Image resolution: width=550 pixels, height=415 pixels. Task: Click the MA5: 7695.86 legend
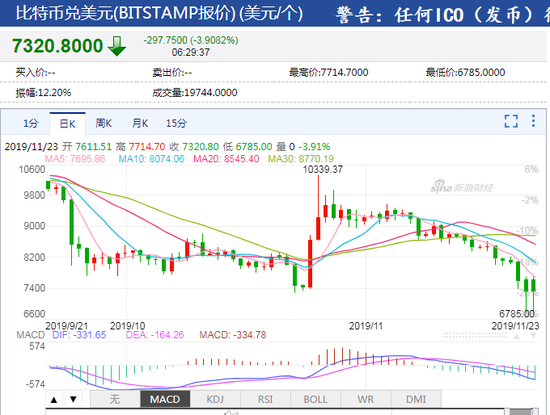click(75, 159)
